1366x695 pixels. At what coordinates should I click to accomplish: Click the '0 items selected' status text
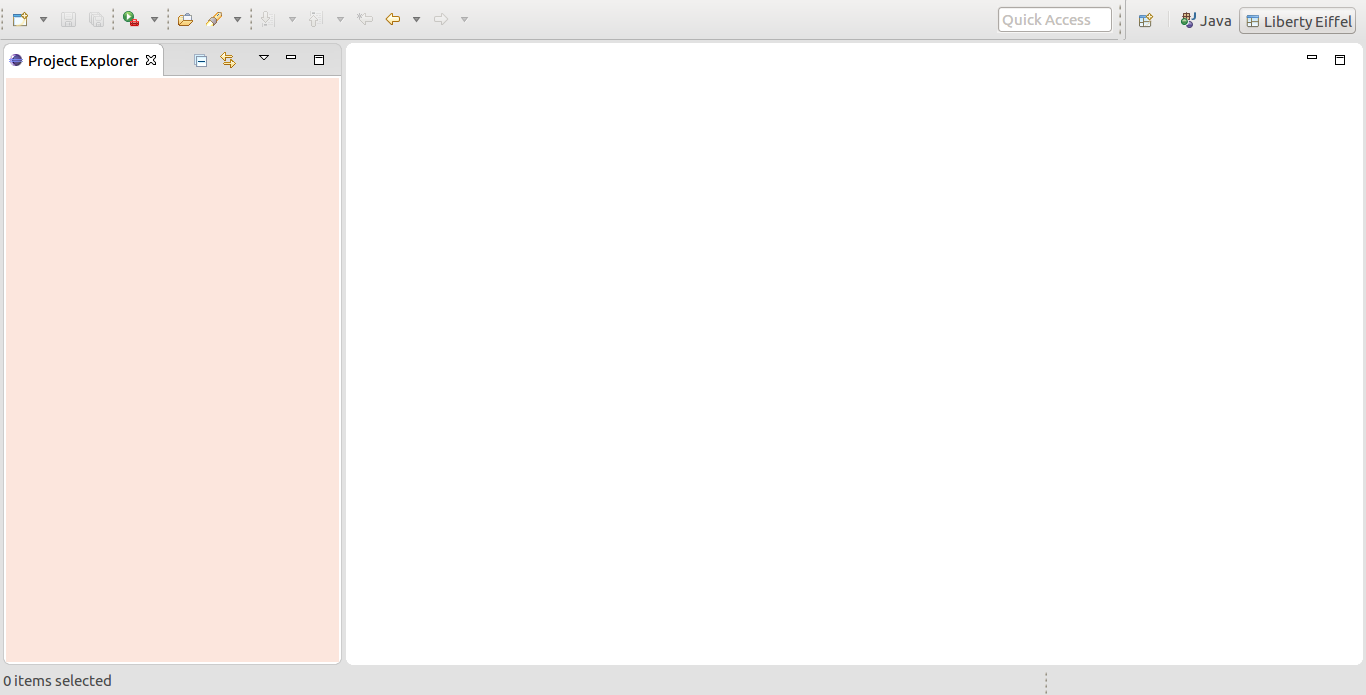[57, 681]
